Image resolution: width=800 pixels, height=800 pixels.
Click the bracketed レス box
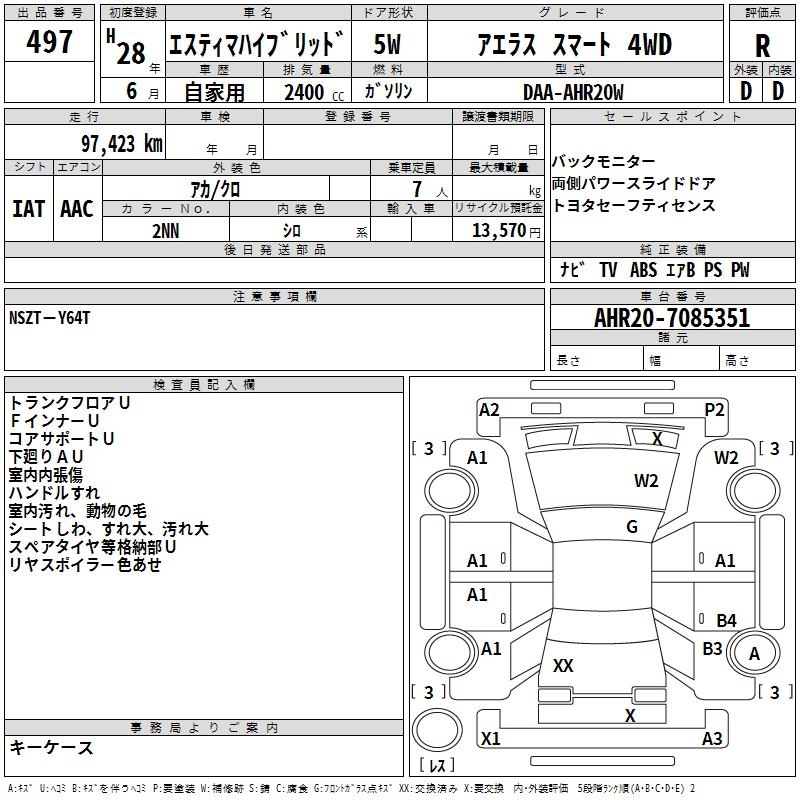pos(437,766)
